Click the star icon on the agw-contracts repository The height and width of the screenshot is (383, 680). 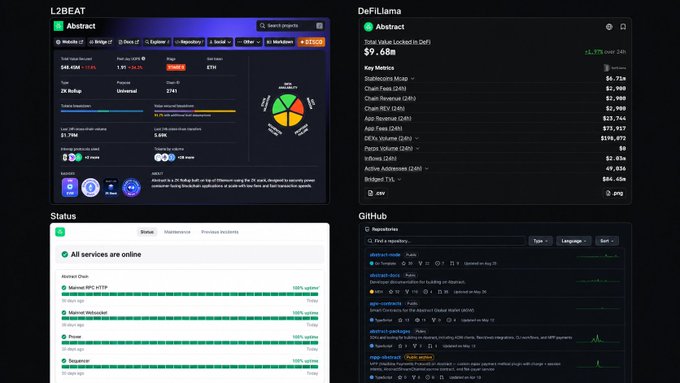400,320
